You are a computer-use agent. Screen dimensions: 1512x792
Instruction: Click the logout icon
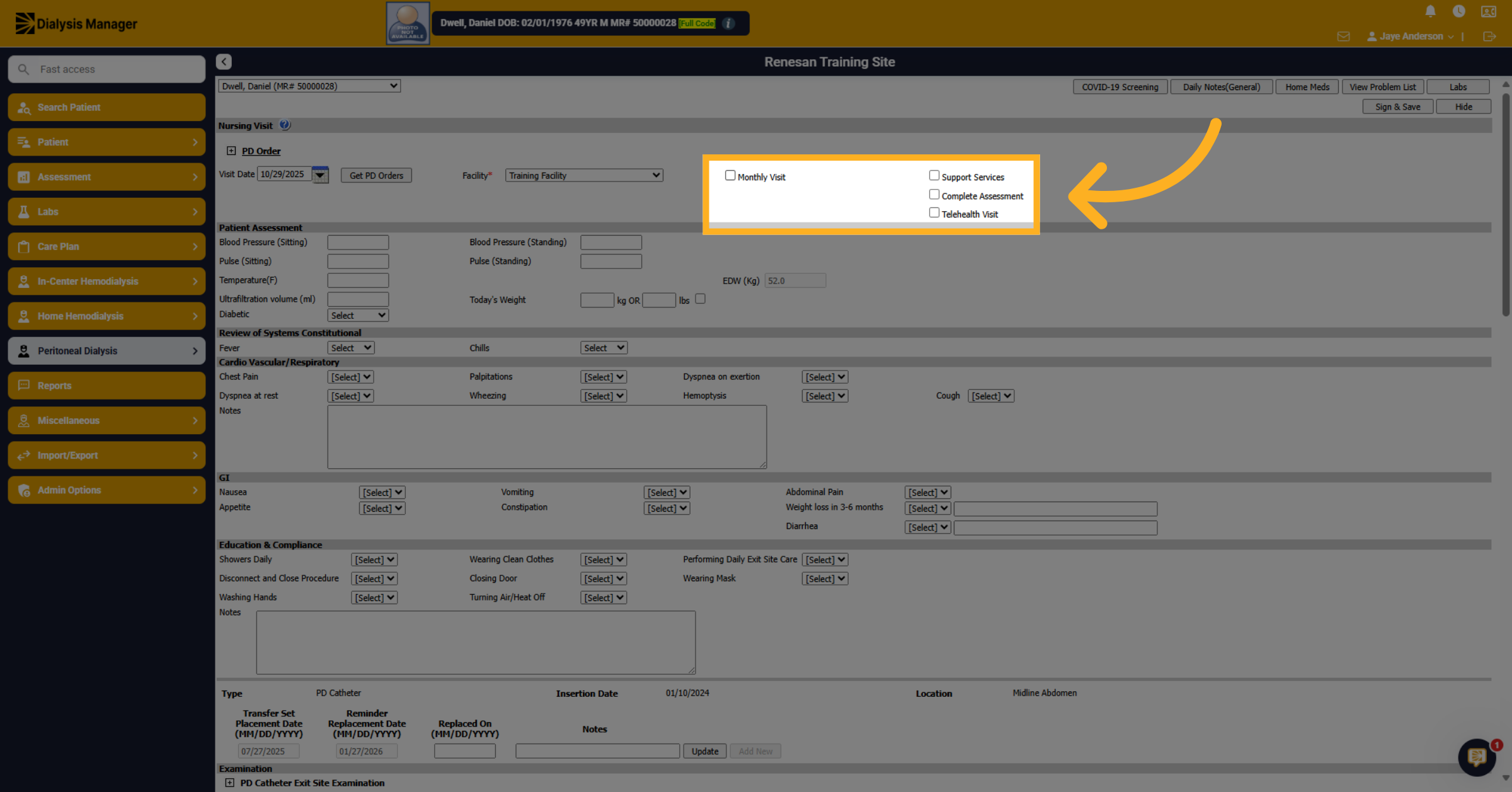[1489, 37]
